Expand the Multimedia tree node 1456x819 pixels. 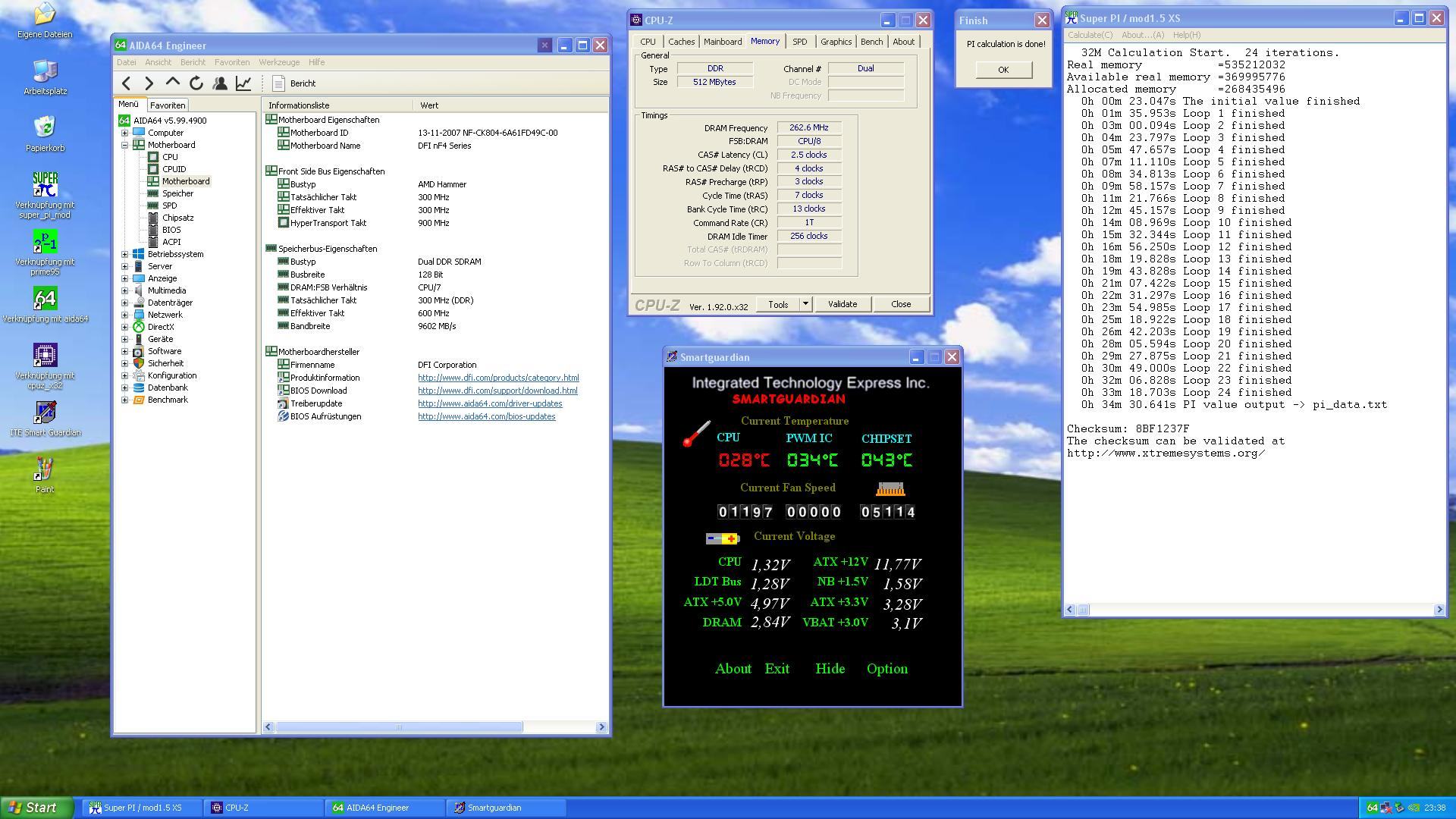coord(124,290)
